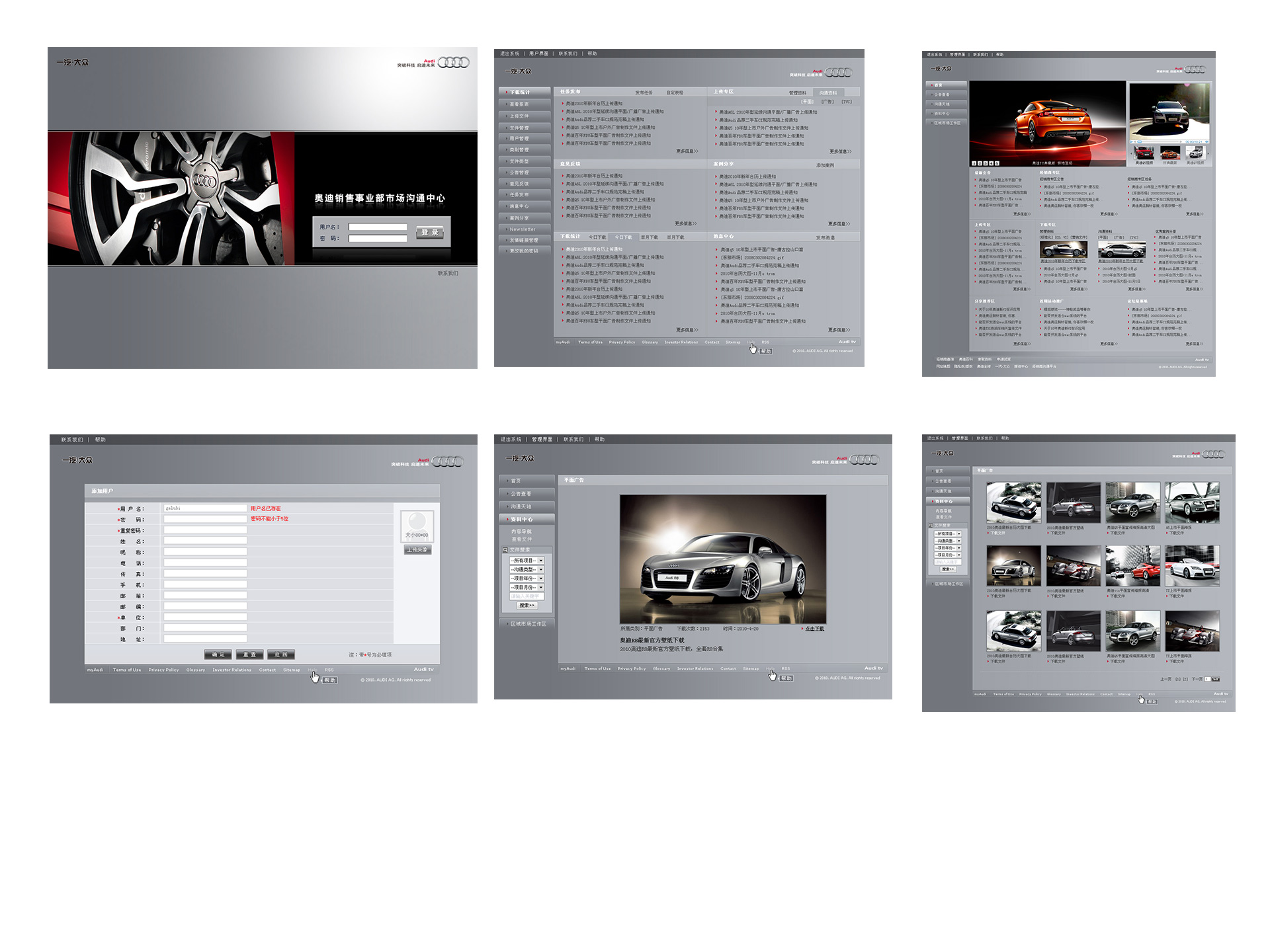Expand the 项目月份 dropdown on R8 wallpaper page

coord(527,587)
